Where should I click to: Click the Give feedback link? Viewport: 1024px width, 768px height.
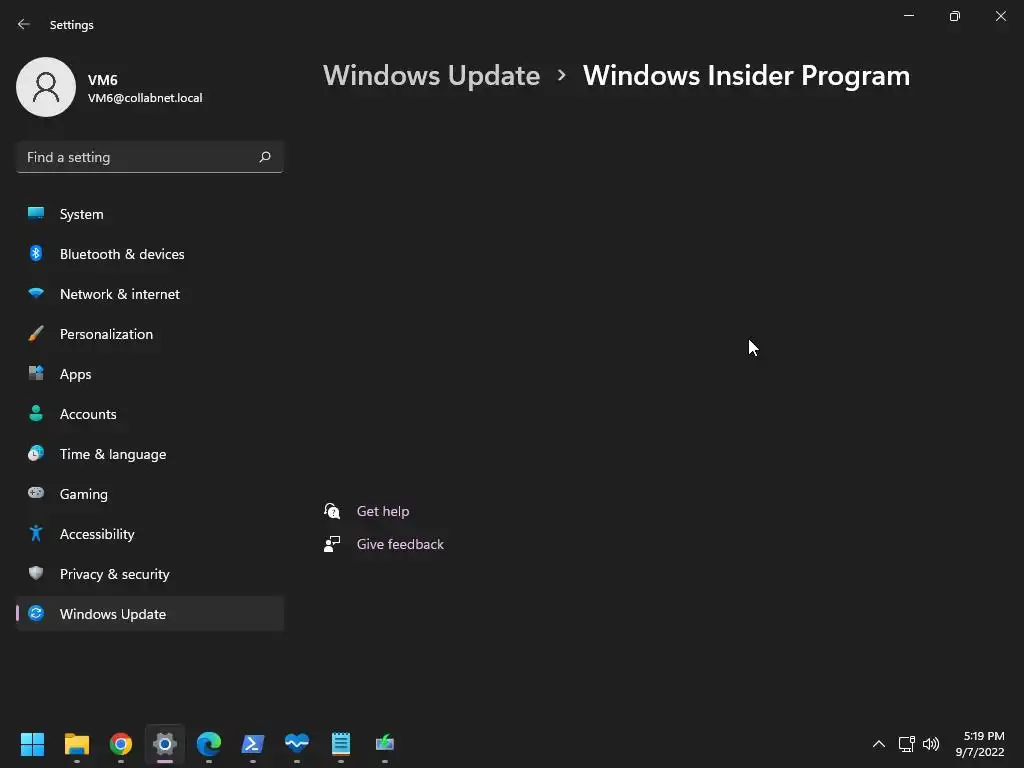pyautogui.click(x=400, y=544)
